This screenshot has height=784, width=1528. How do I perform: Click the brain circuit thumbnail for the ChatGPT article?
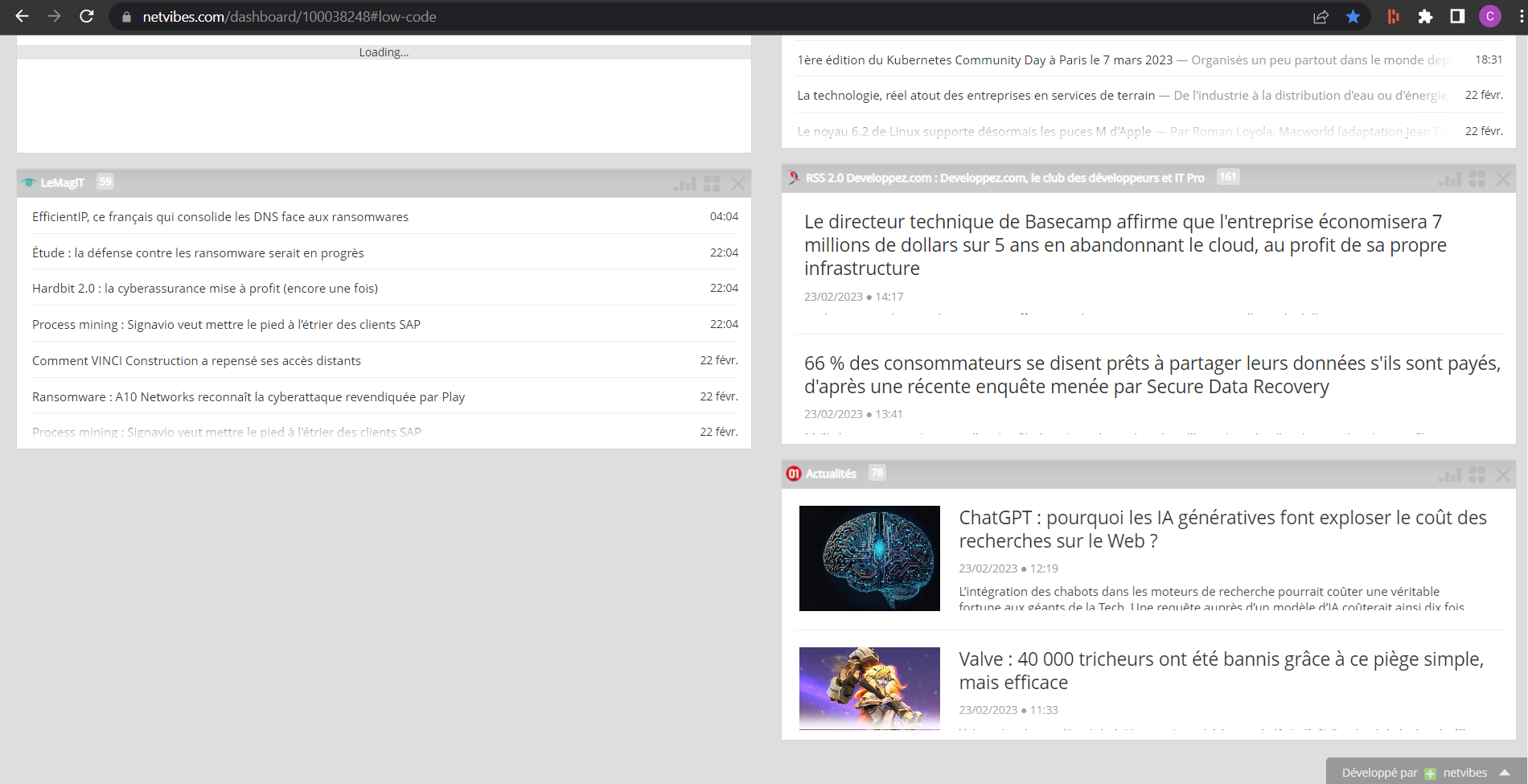(869, 558)
